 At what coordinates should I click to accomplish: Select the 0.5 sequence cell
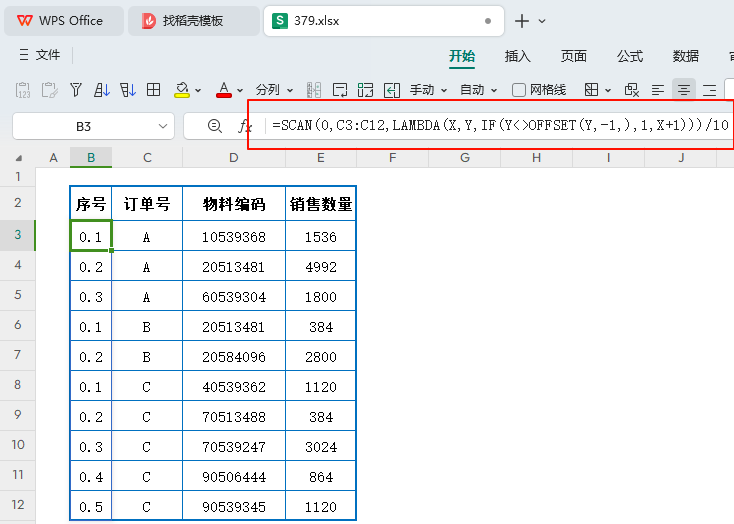point(91,507)
